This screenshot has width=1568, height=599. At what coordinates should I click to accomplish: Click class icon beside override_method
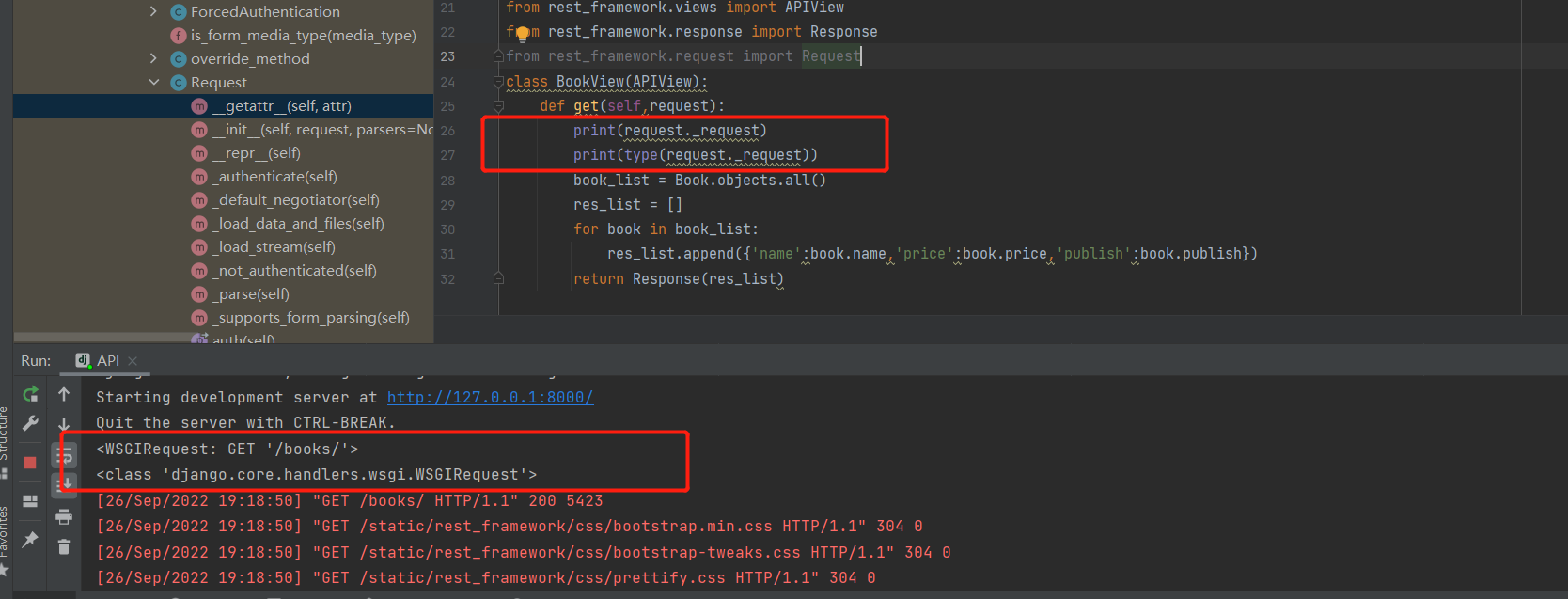[179, 59]
